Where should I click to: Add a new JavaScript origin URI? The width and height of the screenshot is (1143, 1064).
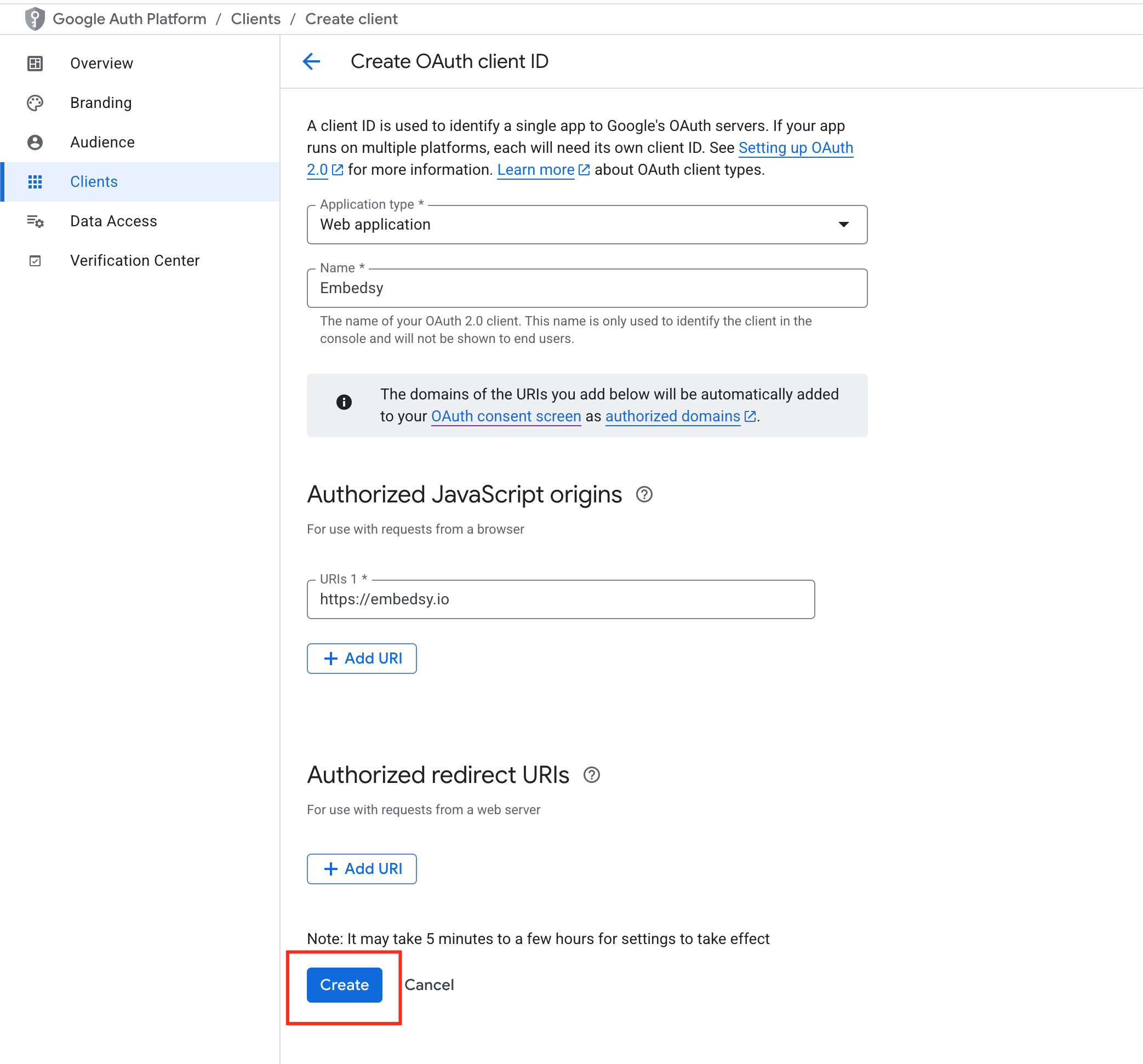362,658
